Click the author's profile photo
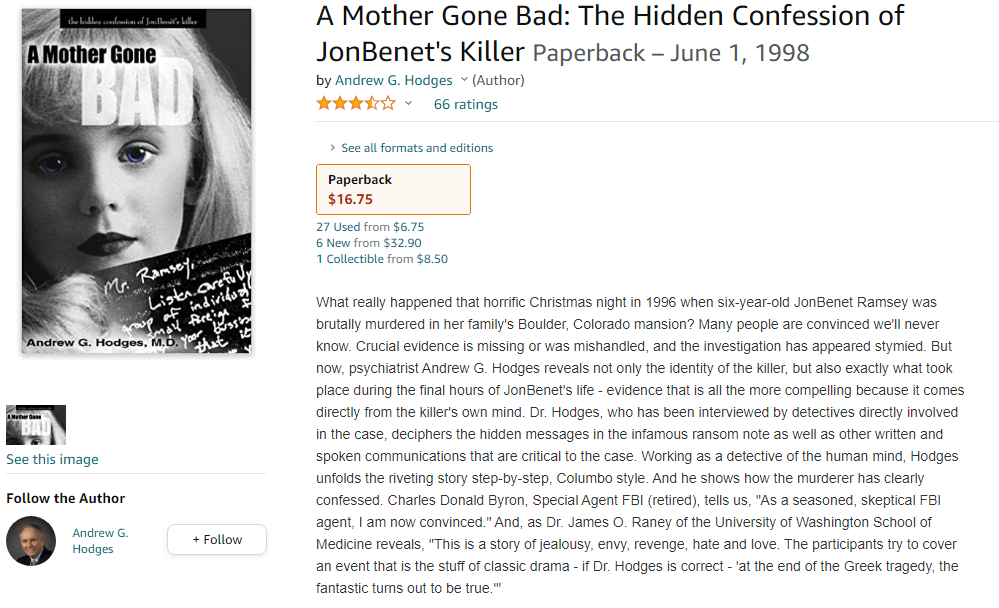Viewport: 999px width, 608px height. pyautogui.click(x=31, y=541)
